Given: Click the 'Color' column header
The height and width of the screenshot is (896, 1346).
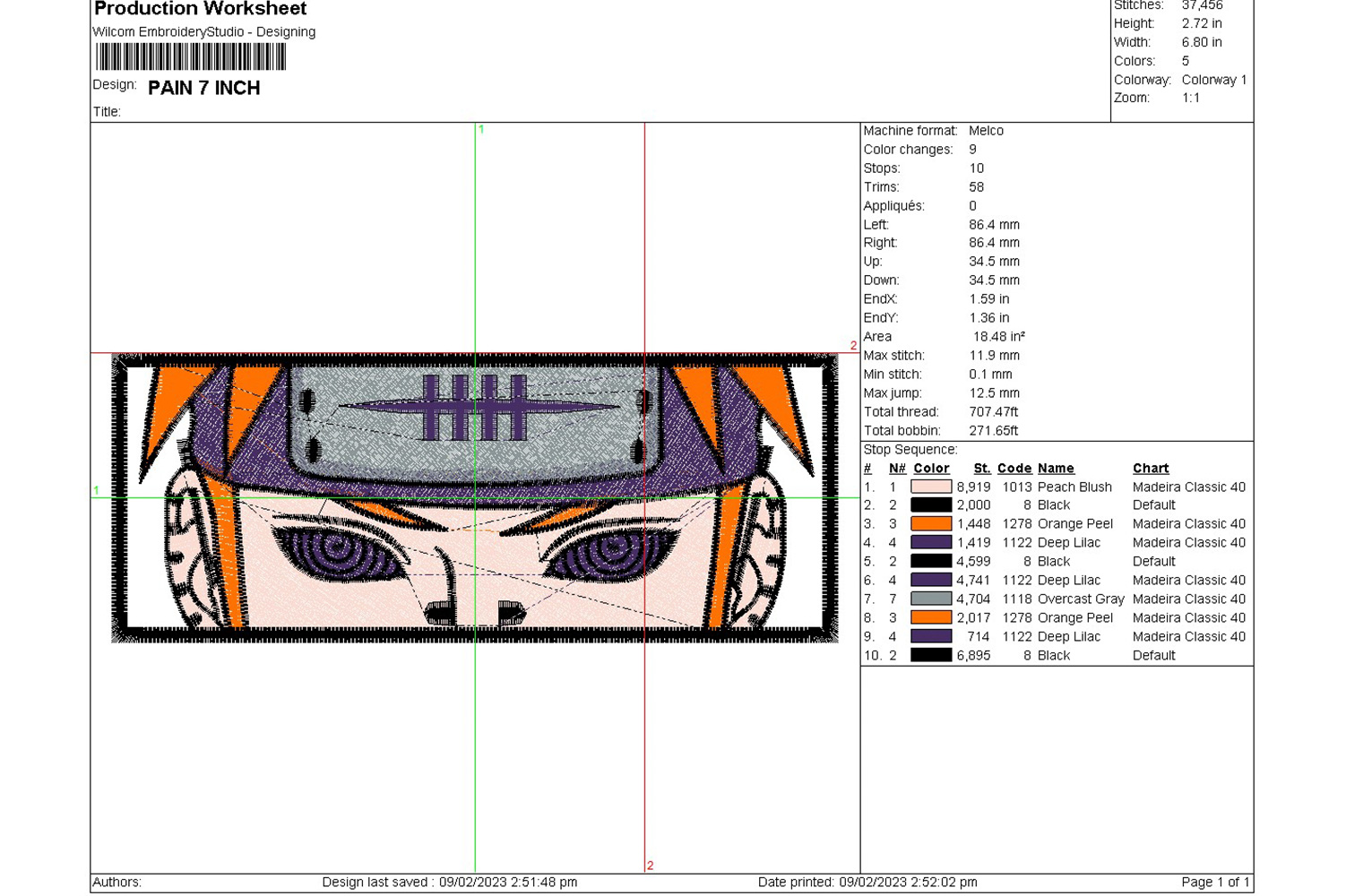Looking at the screenshot, I should pos(931,469).
